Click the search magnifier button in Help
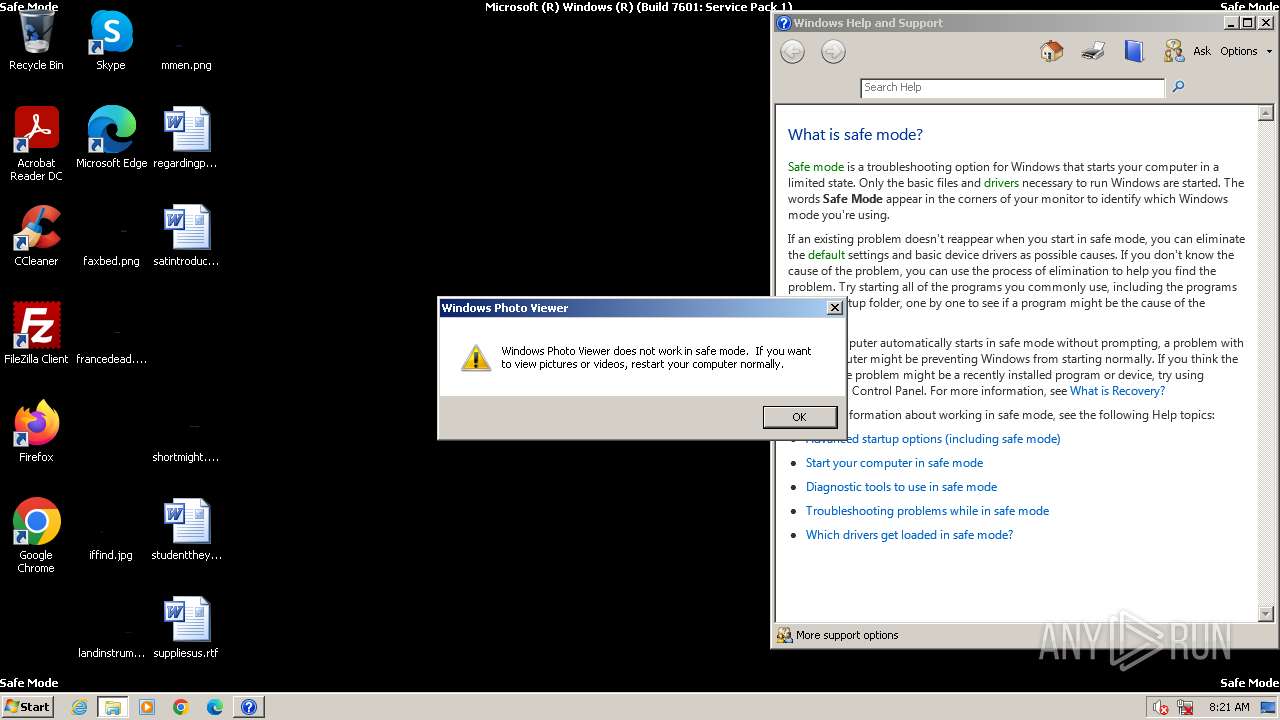Screen dimensions: 1280x720 (1178, 87)
